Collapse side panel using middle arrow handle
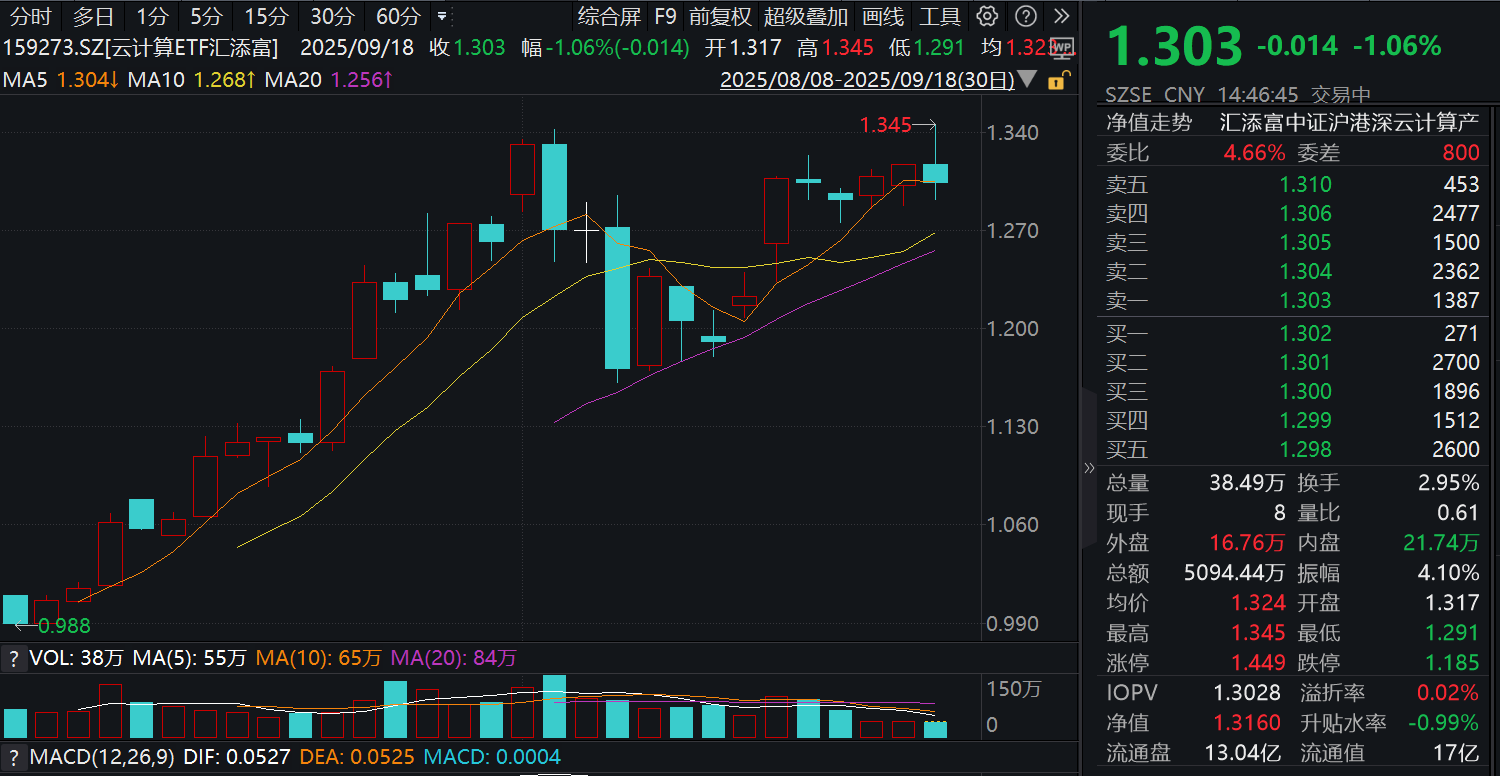Viewport: 1500px width, 776px height. [1089, 468]
